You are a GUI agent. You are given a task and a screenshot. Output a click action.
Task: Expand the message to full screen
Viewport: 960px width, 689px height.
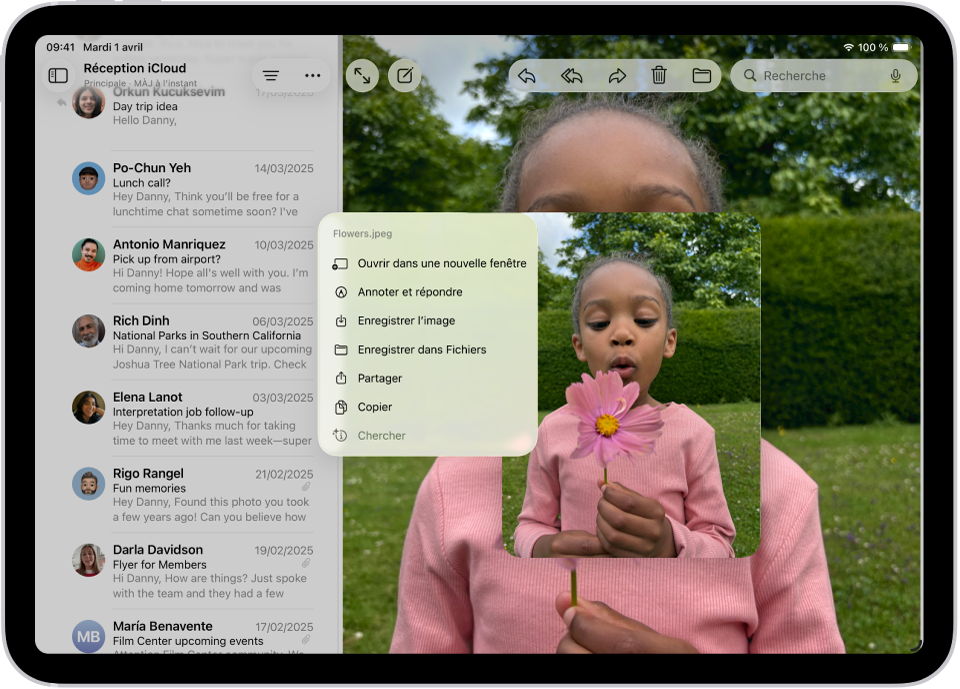[362, 76]
